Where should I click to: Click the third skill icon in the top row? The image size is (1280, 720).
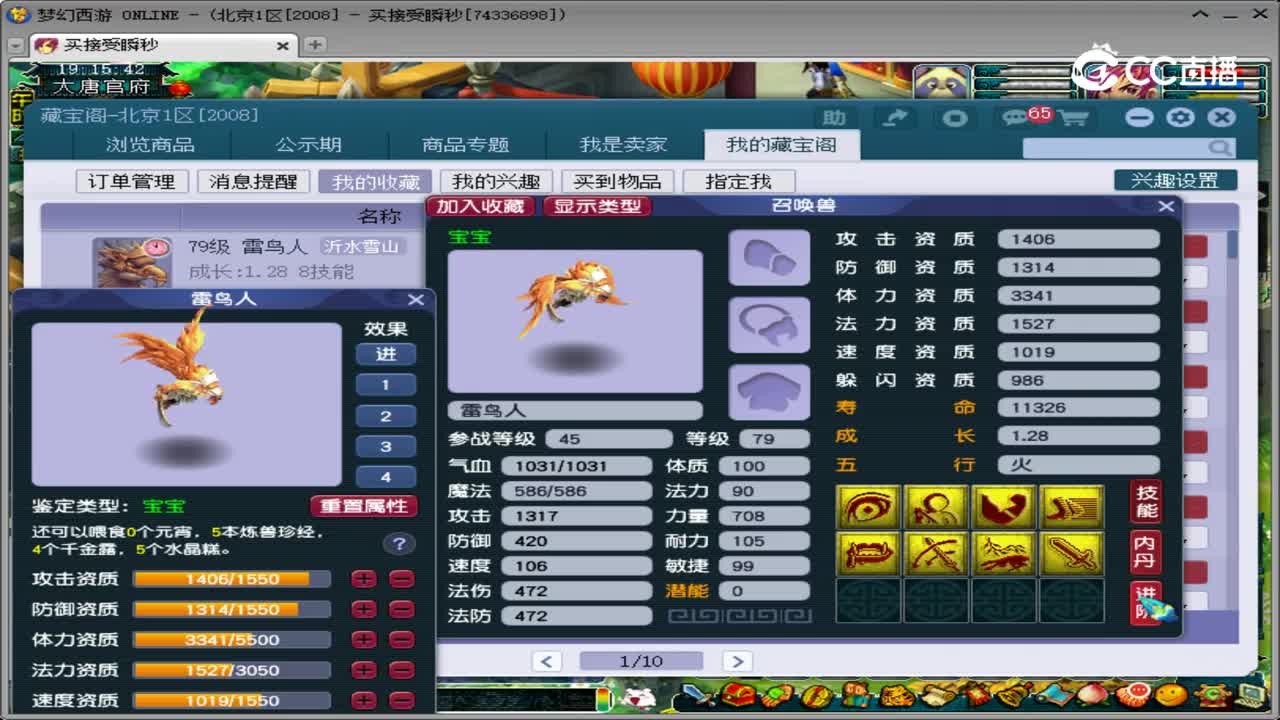click(x=1004, y=508)
